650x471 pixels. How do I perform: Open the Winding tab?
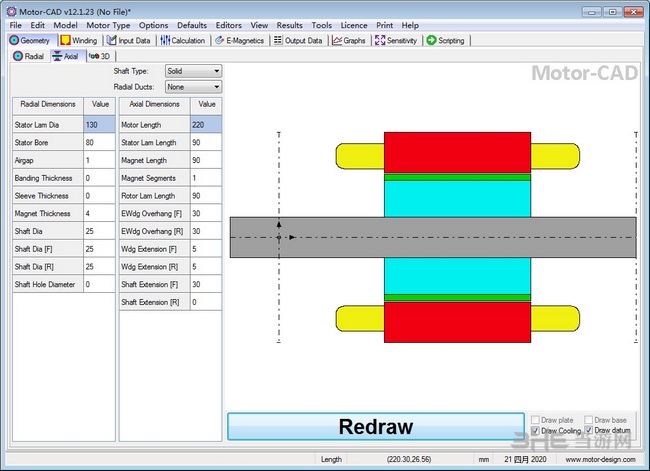(79, 41)
